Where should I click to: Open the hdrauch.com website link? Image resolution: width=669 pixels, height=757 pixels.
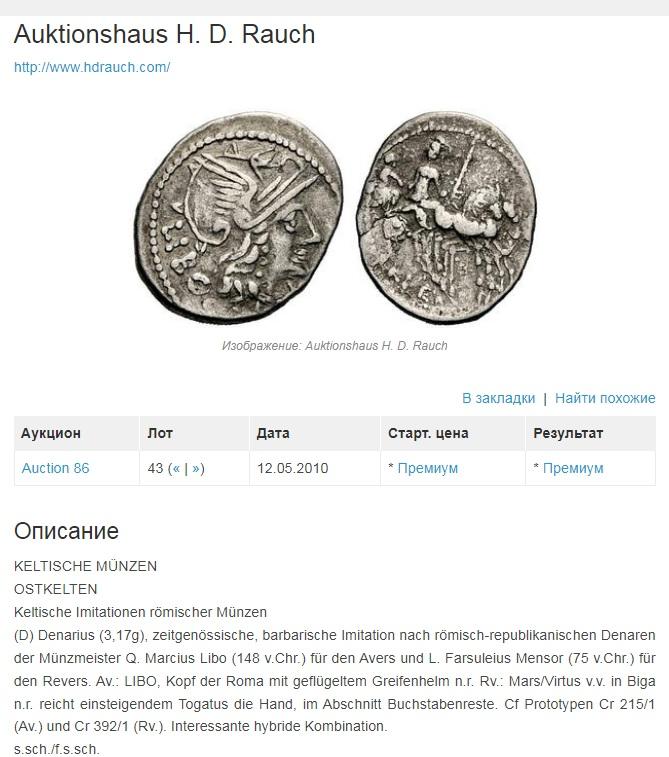click(x=92, y=67)
